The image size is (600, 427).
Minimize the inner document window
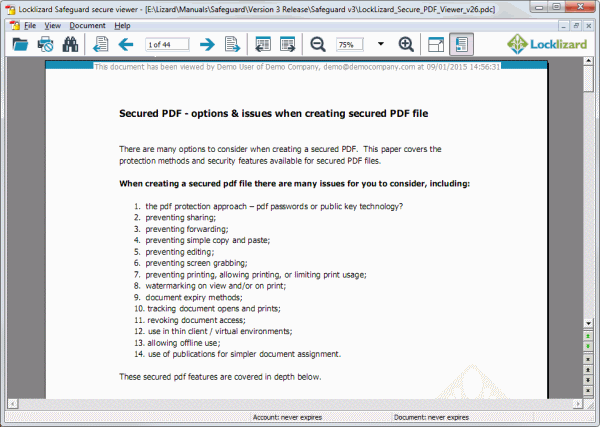[x=563, y=26]
